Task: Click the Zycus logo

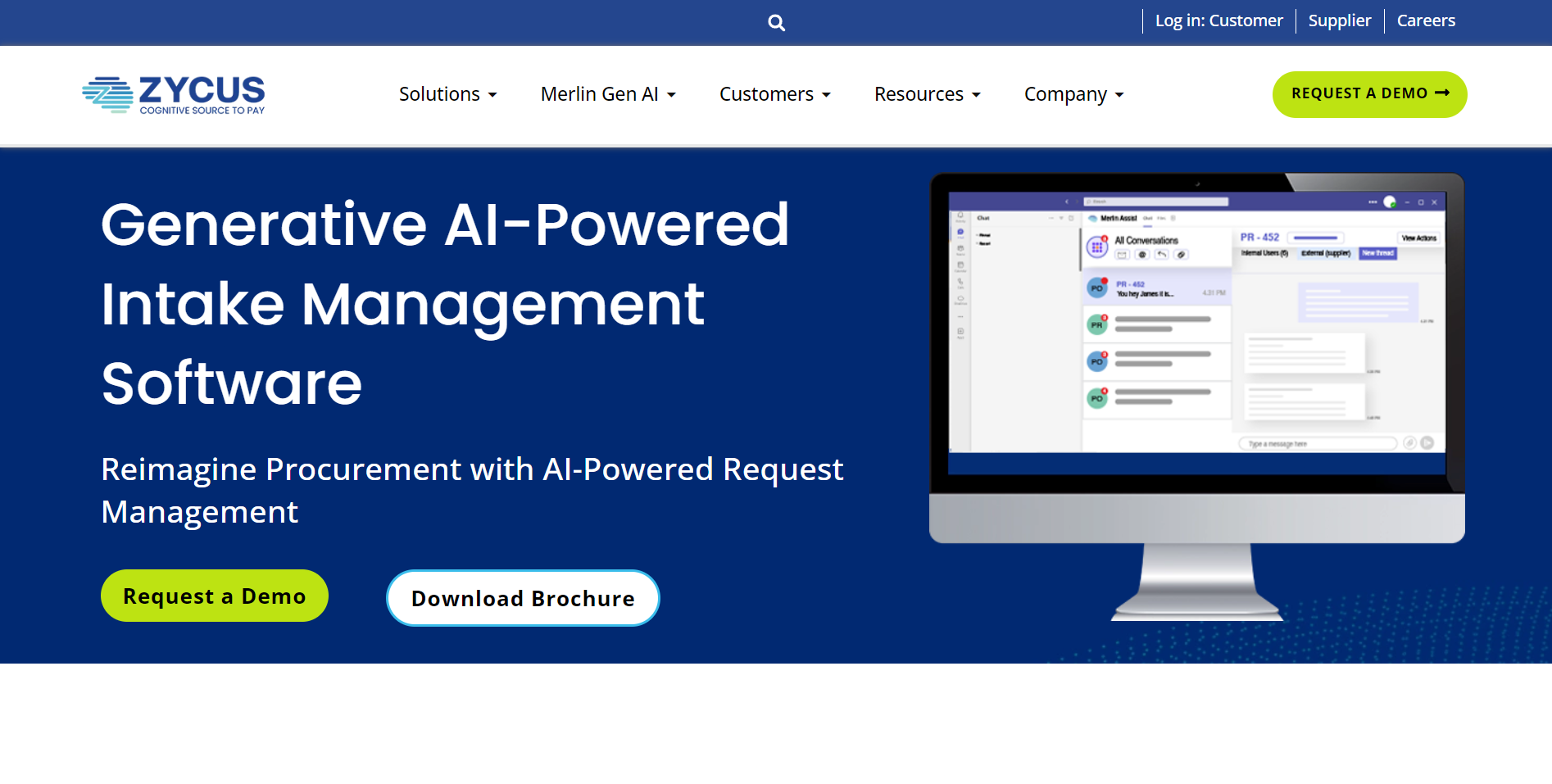Action: [x=174, y=95]
